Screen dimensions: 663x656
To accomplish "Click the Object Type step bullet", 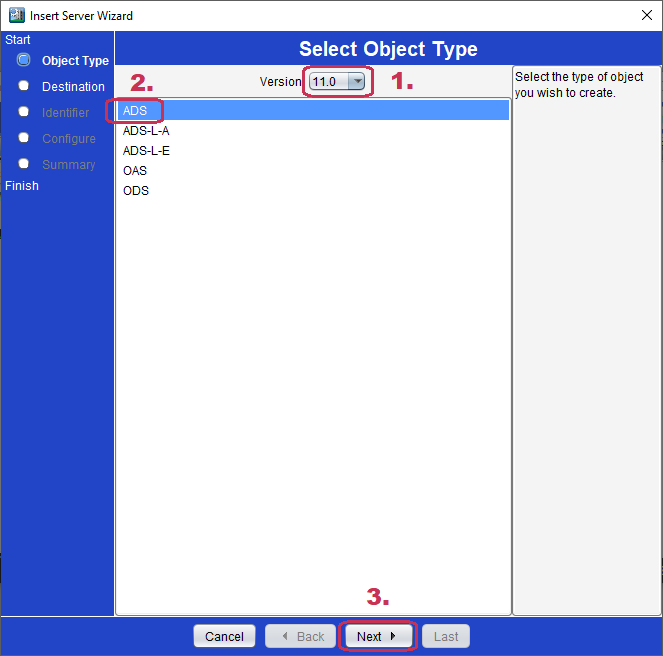I will pyautogui.click(x=24, y=60).
